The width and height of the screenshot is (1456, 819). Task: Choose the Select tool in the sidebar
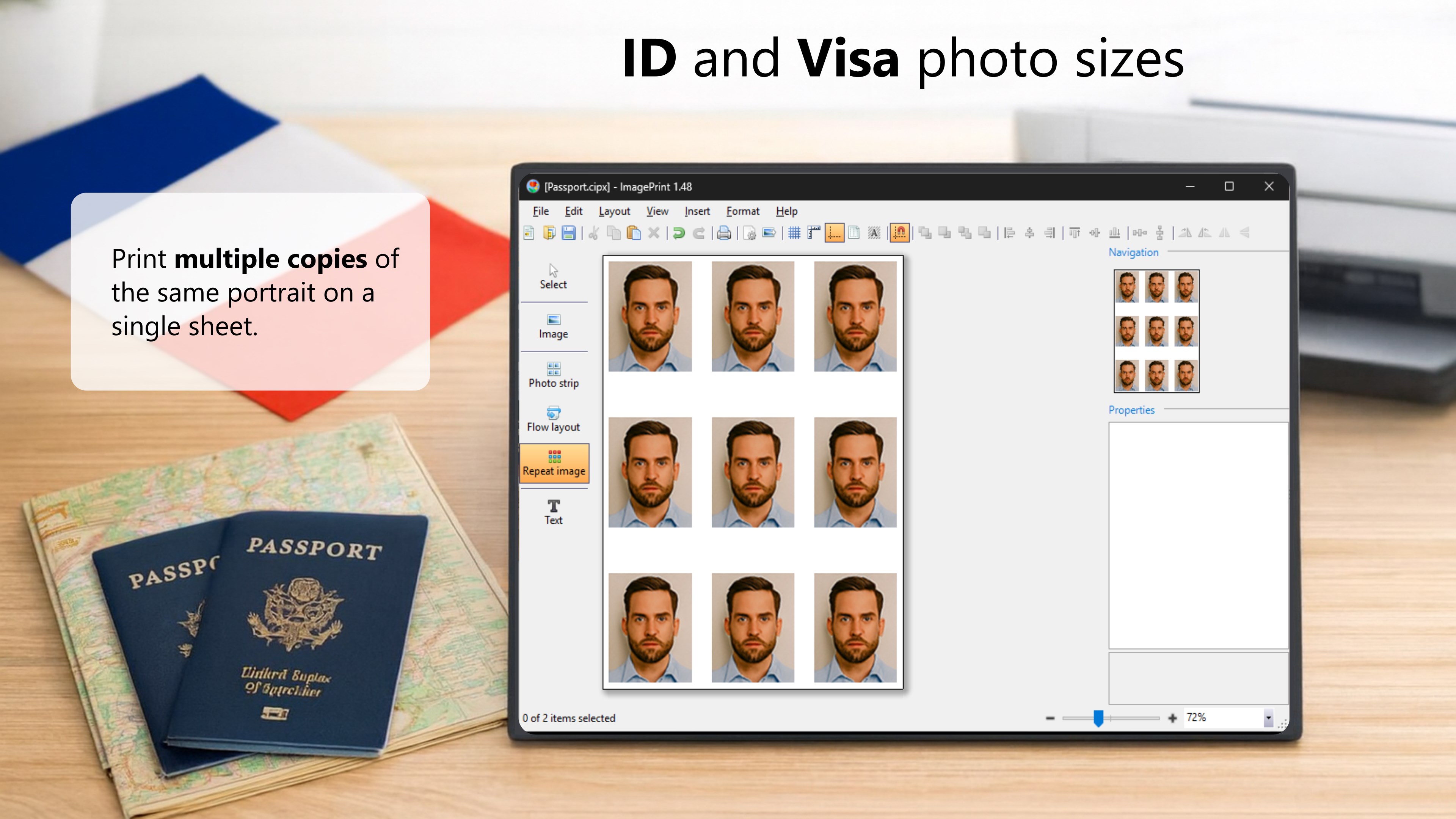point(553,276)
